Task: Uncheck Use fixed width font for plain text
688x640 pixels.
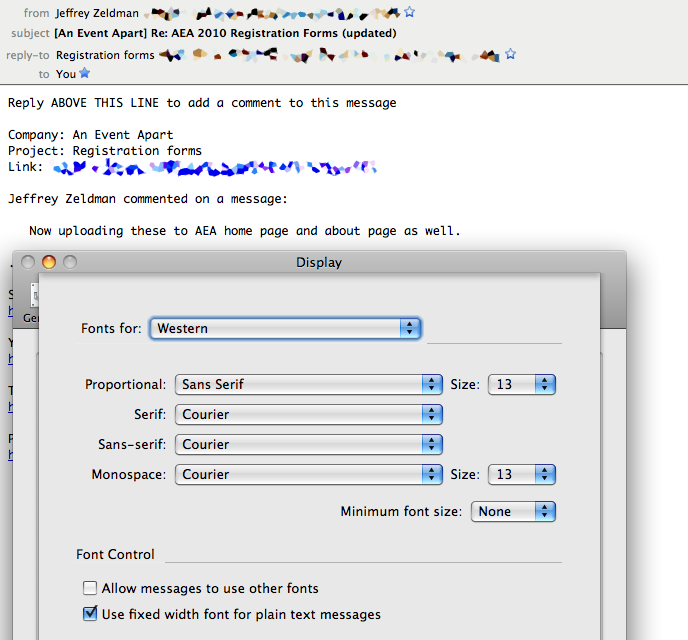Action: click(x=90, y=614)
